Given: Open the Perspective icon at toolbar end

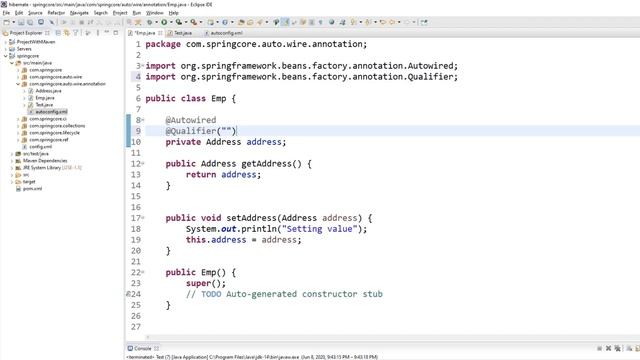Looking at the screenshot, I should (x=424, y=22).
